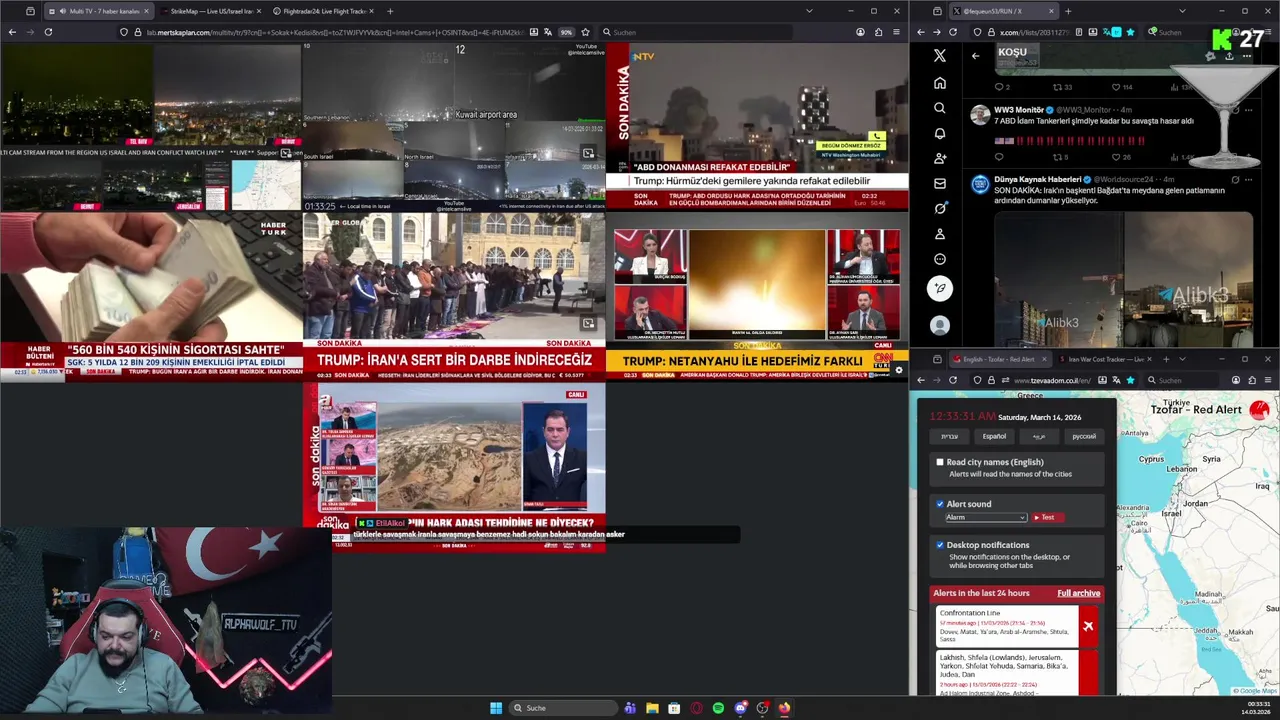
Task: Open Opera GX from the taskbar
Action: click(696, 708)
